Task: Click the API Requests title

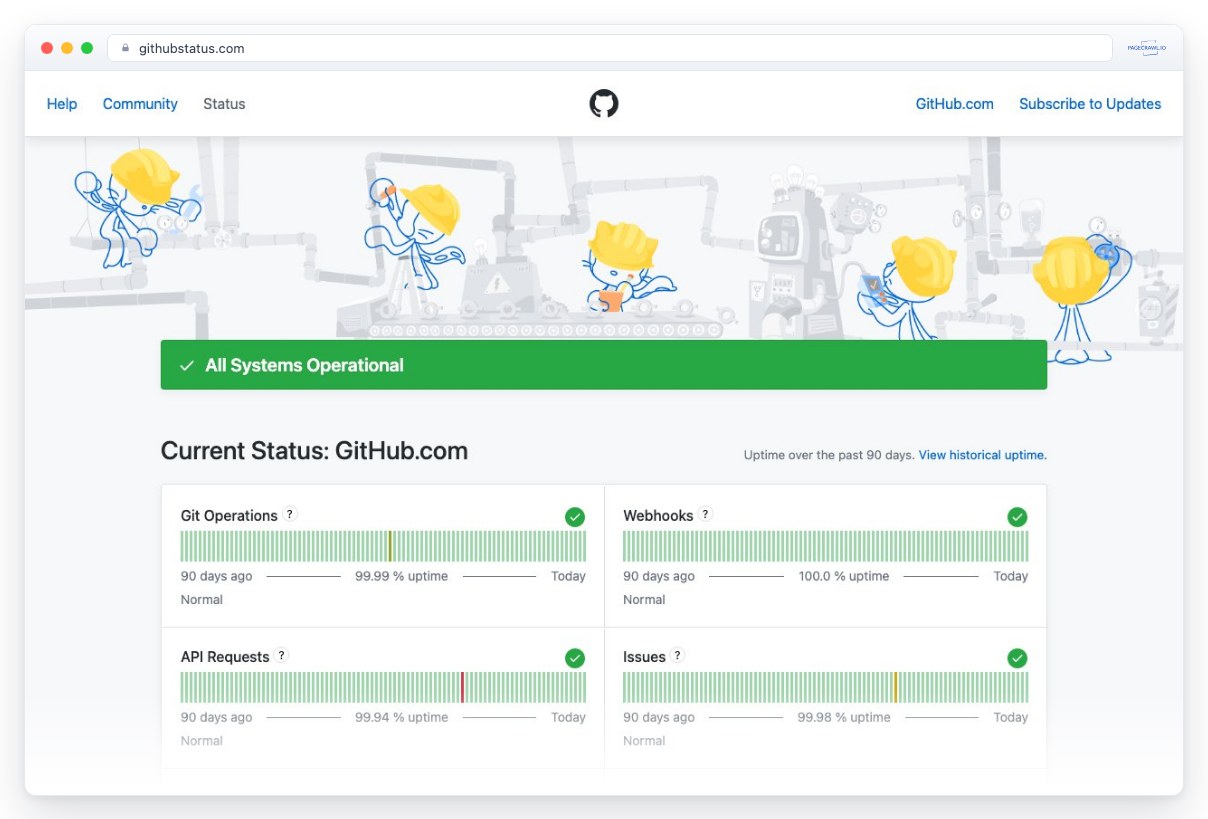Action: pyautogui.click(x=225, y=657)
